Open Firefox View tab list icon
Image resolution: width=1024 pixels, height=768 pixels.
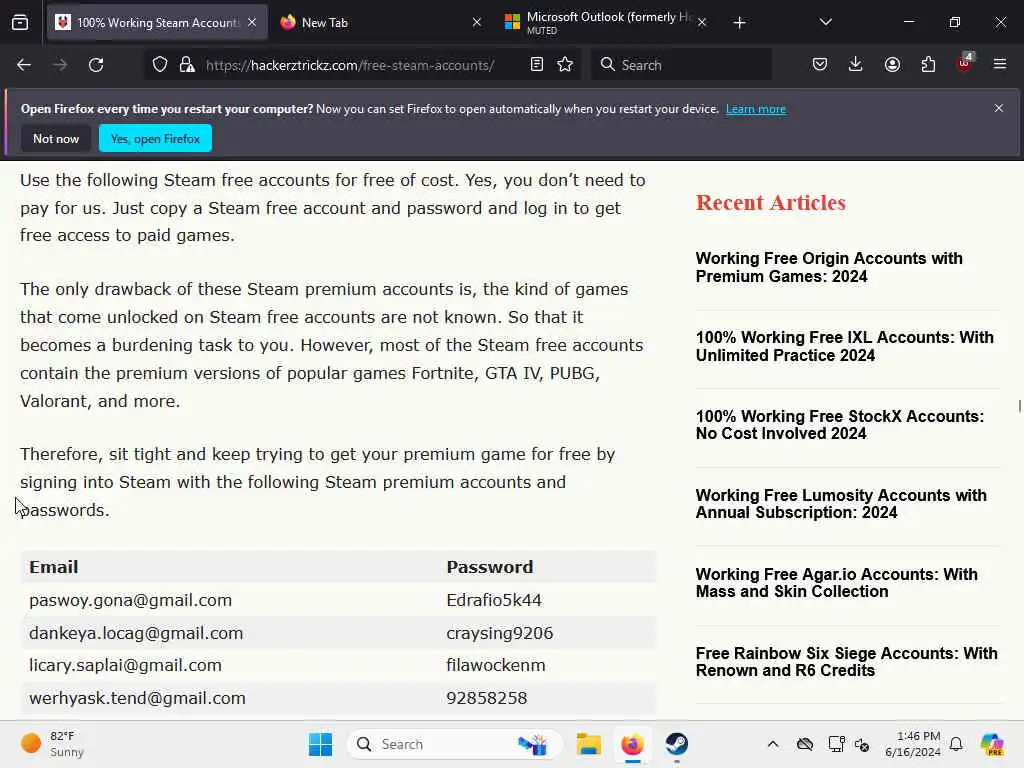(20, 23)
